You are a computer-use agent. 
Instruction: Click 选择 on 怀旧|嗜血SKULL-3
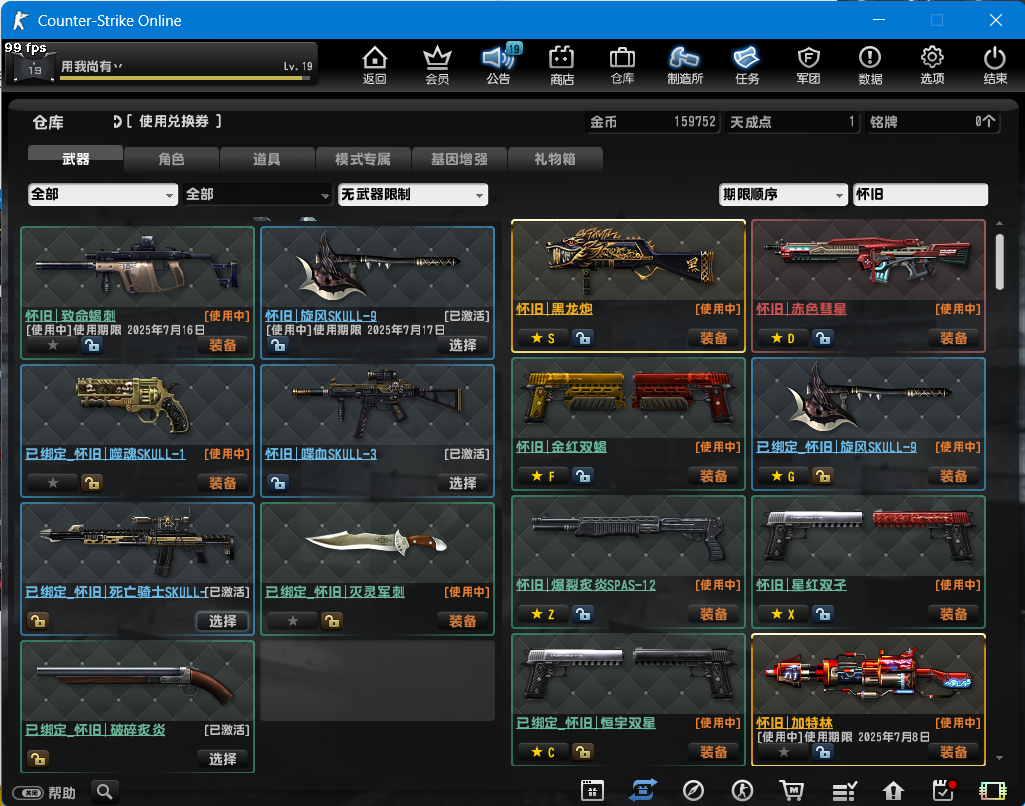coord(462,483)
